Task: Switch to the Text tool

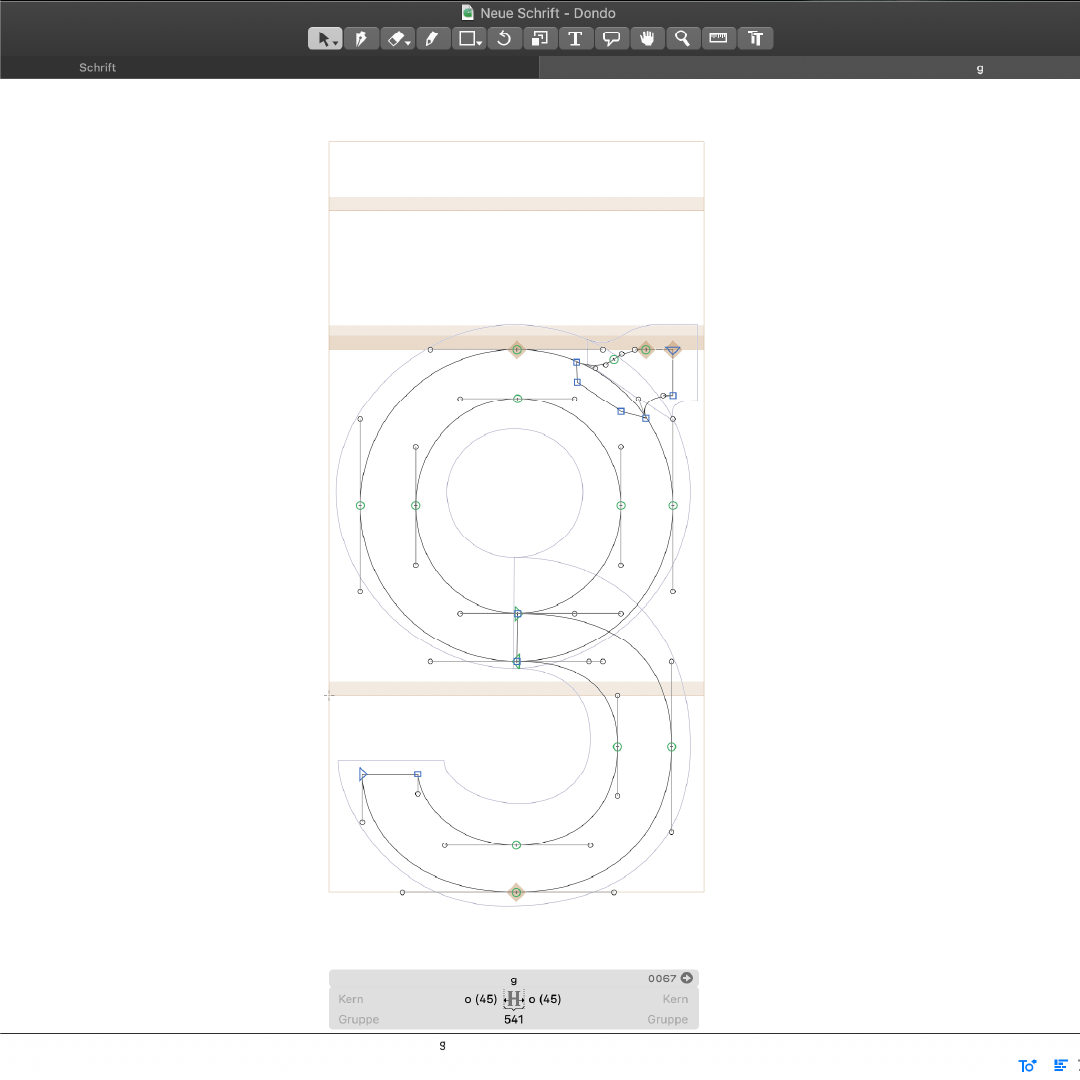Action: (576, 39)
